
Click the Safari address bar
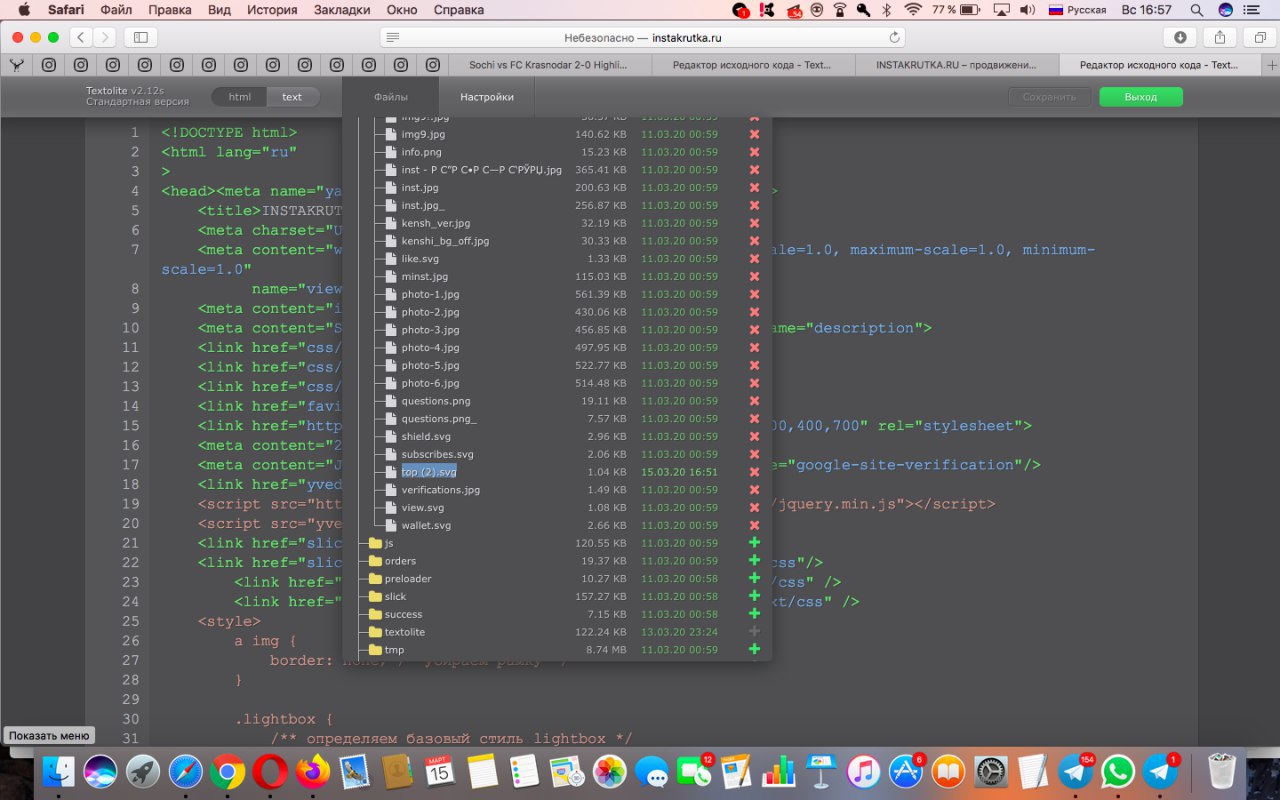point(642,37)
